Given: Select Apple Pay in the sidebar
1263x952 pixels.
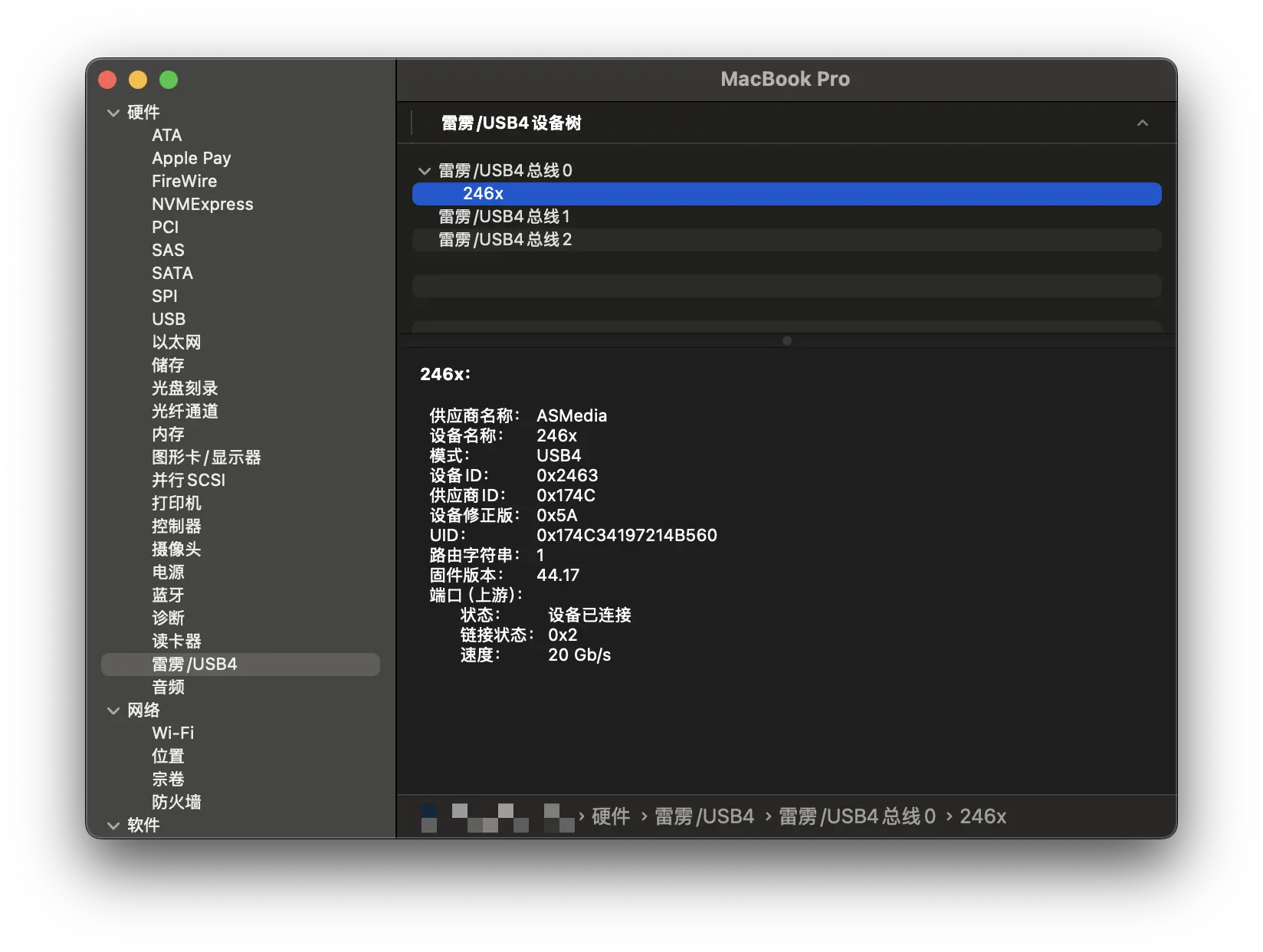Looking at the screenshot, I should tap(191, 159).
